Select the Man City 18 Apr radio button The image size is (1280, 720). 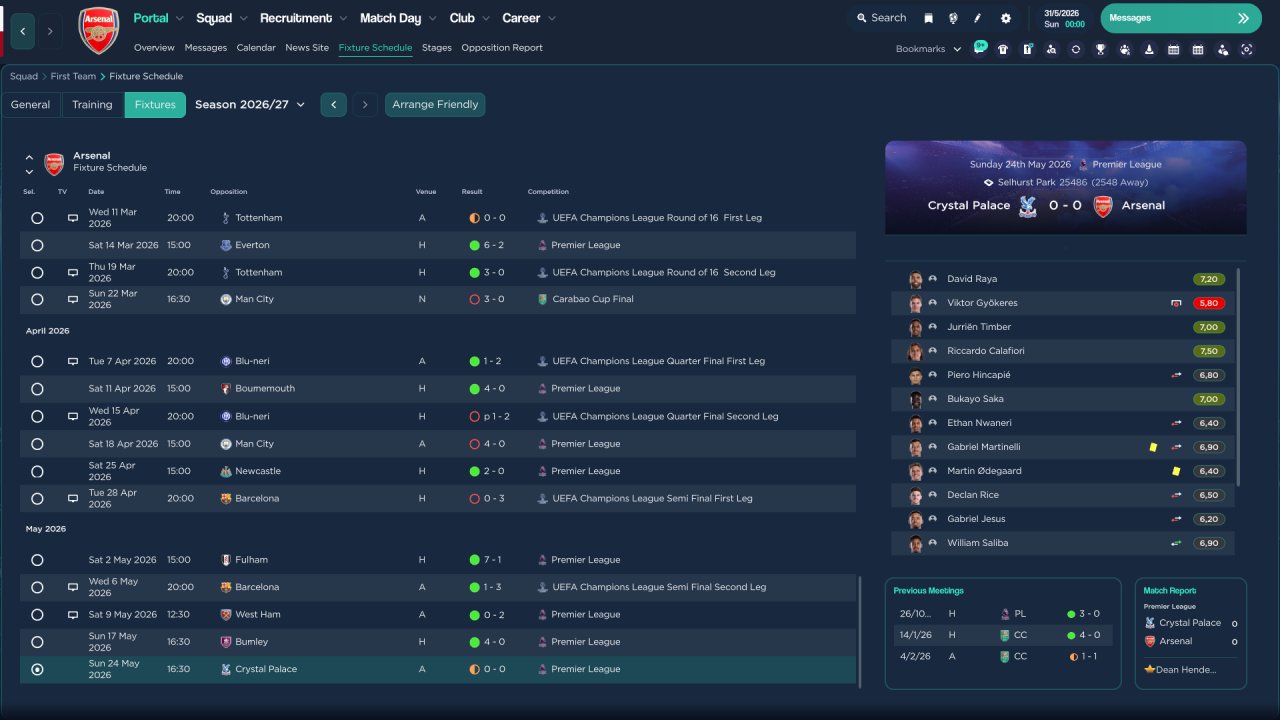tap(37, 444)
